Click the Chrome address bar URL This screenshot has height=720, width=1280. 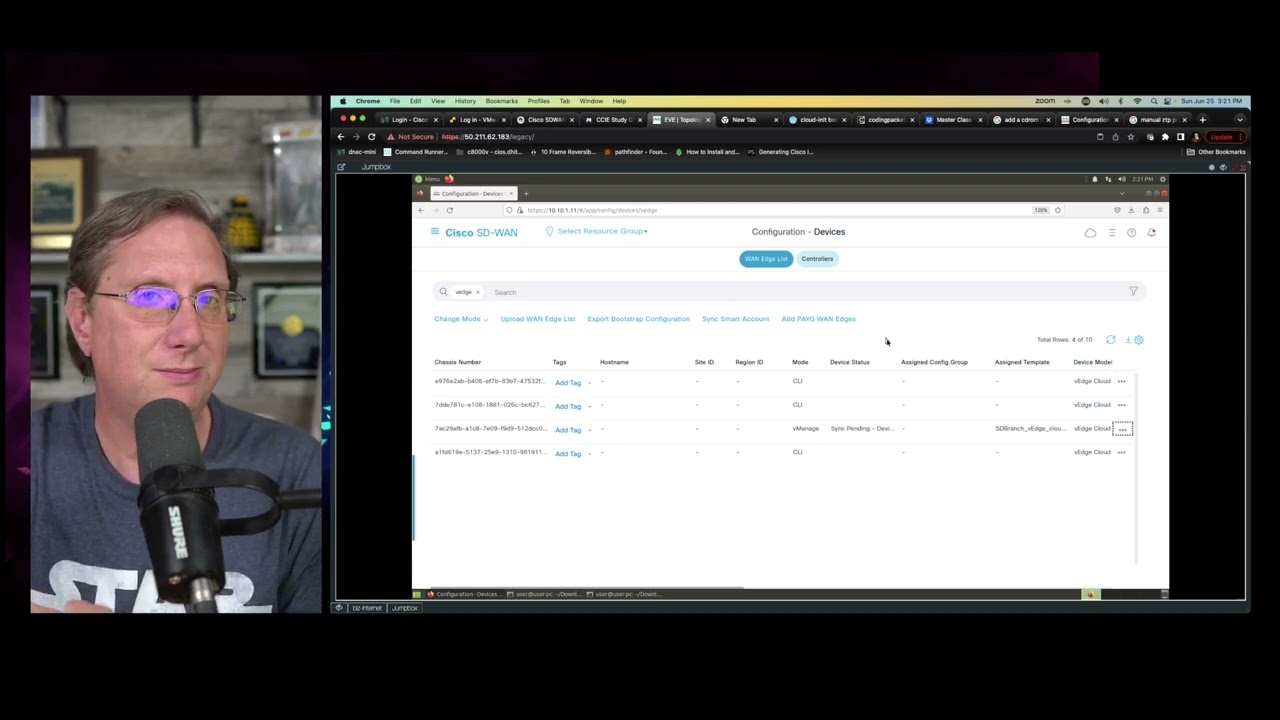coord(488,136)
